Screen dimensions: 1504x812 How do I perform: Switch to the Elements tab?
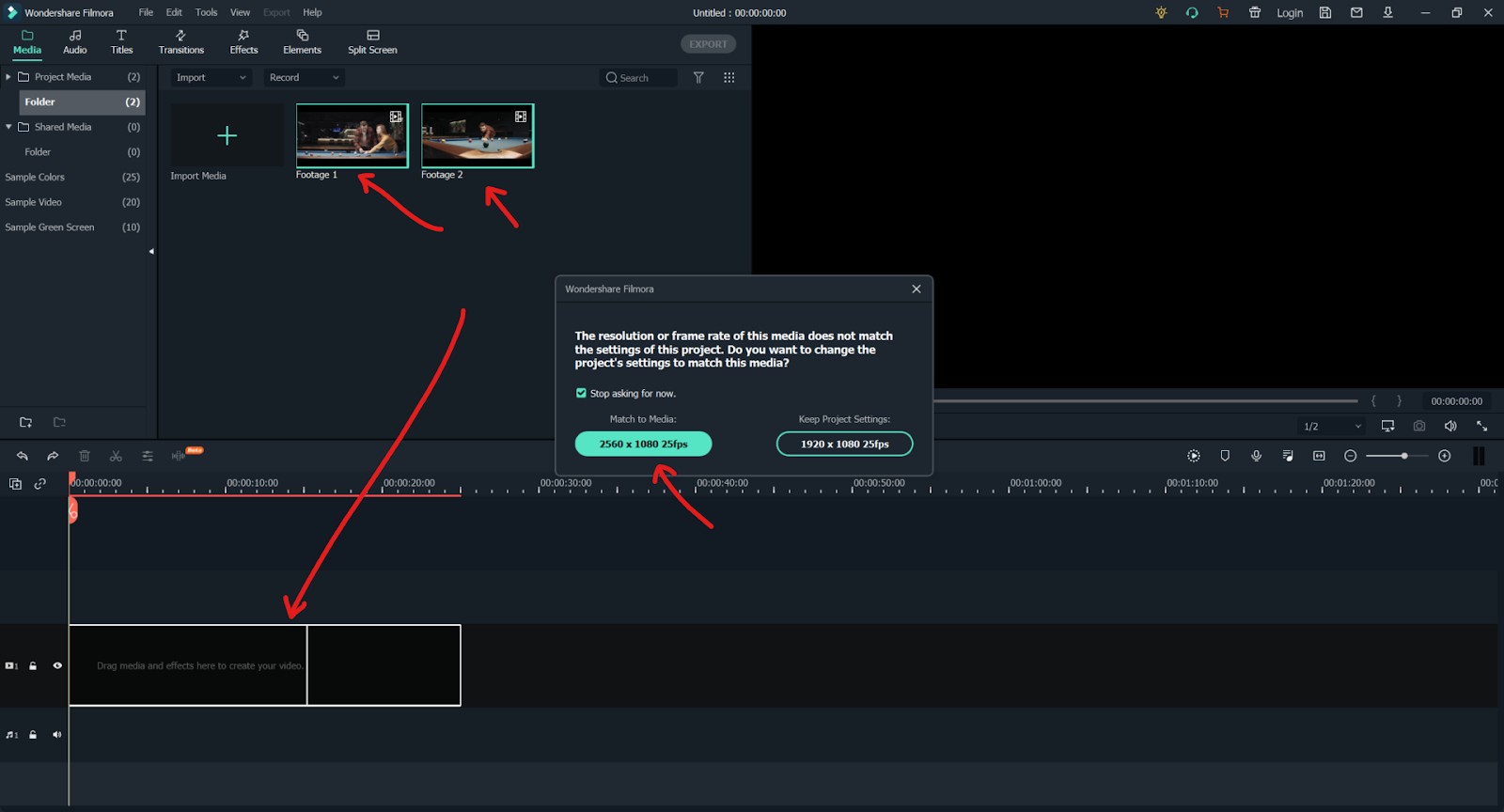click(302, 42)
